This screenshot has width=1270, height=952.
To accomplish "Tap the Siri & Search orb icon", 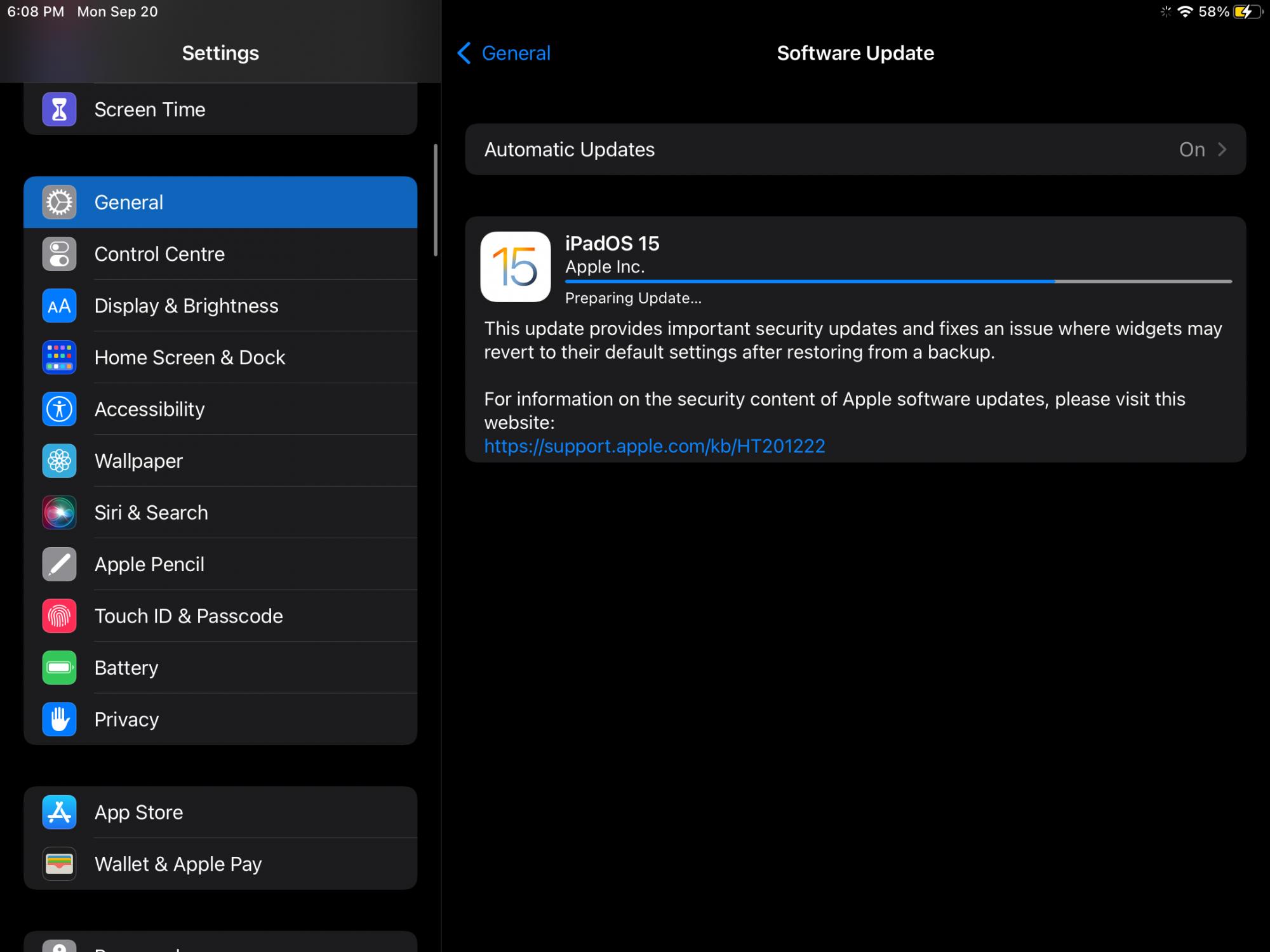I will (x=59, y=513).
